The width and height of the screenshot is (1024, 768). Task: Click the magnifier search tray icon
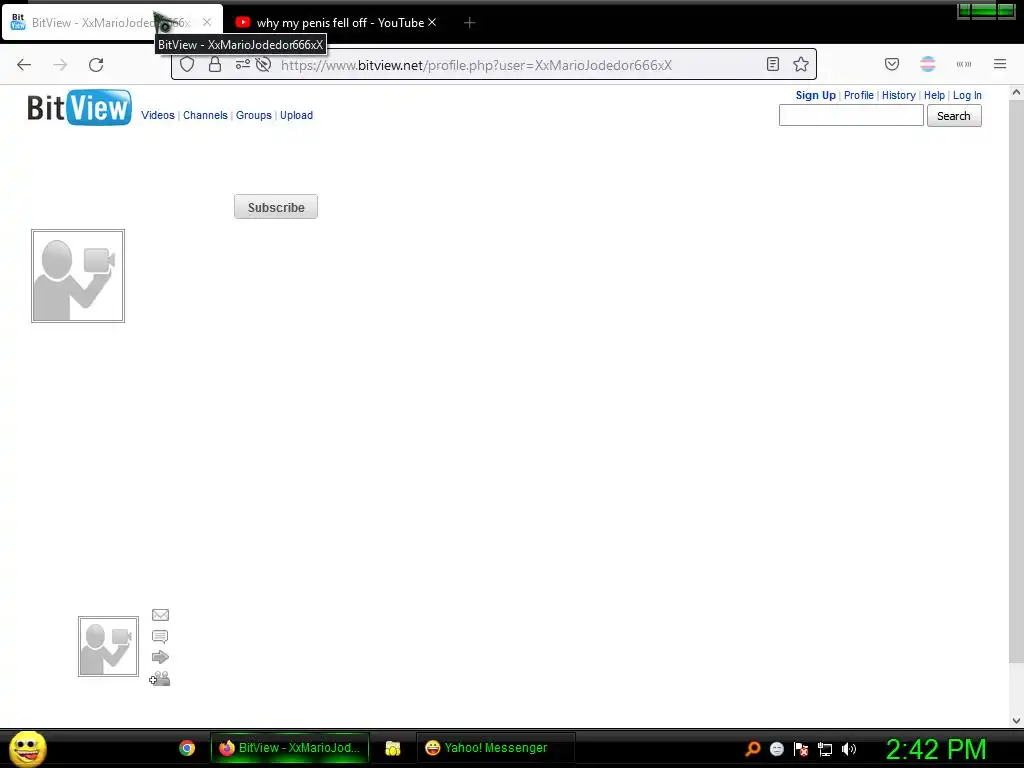coord(752,749)
